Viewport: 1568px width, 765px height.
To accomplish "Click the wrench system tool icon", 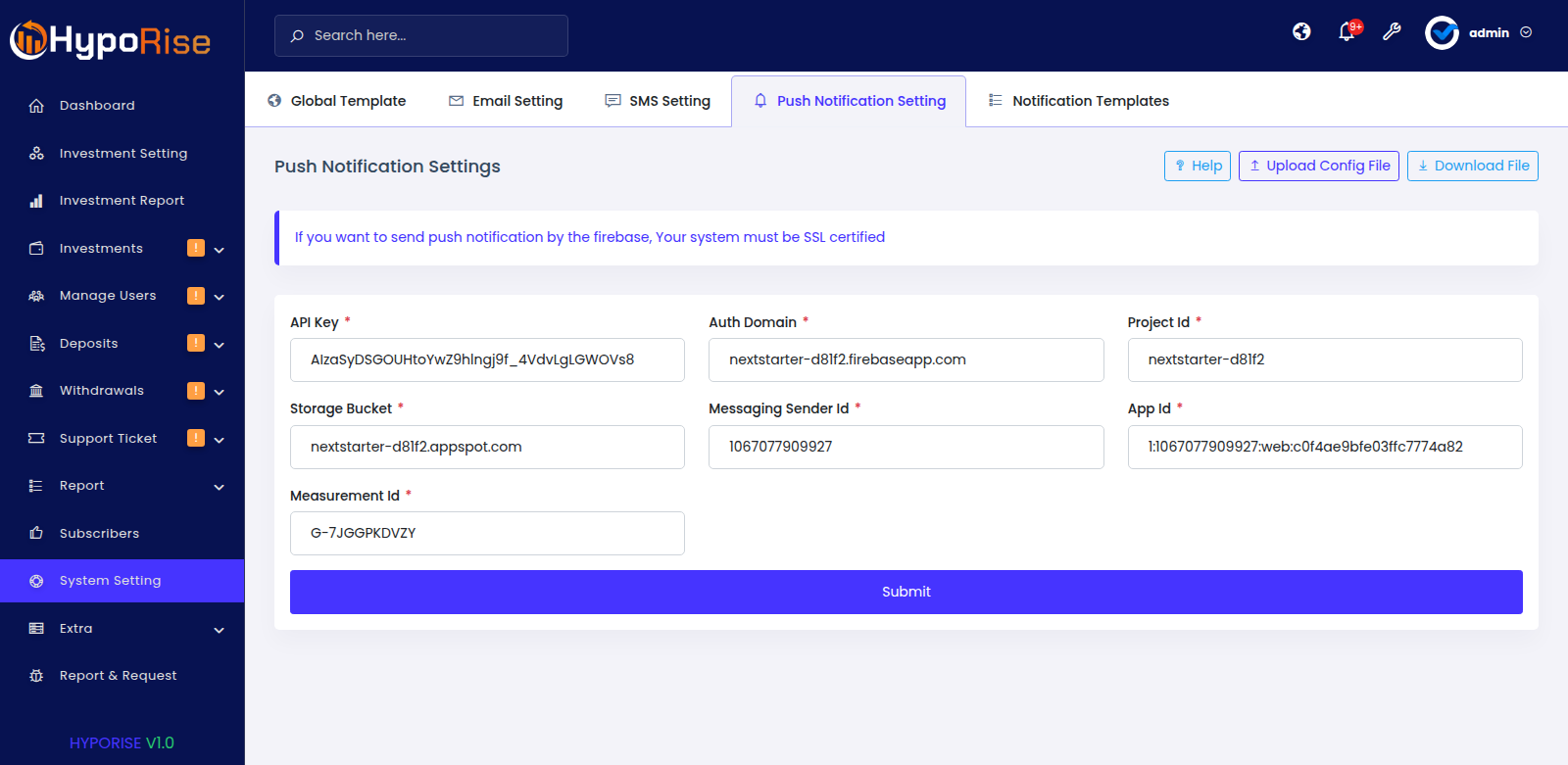I will click(1392, 32).
